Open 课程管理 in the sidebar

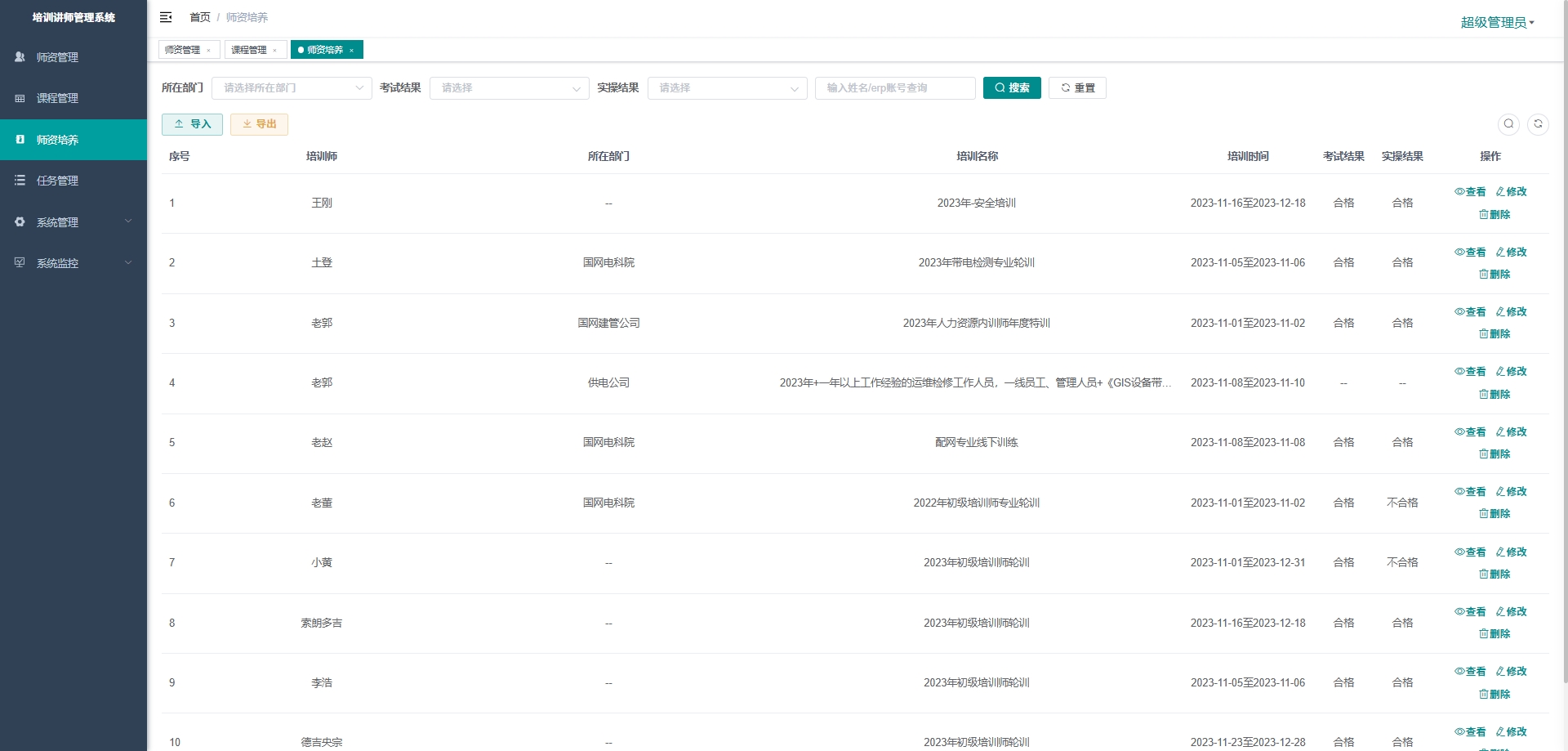coord(73,98)
